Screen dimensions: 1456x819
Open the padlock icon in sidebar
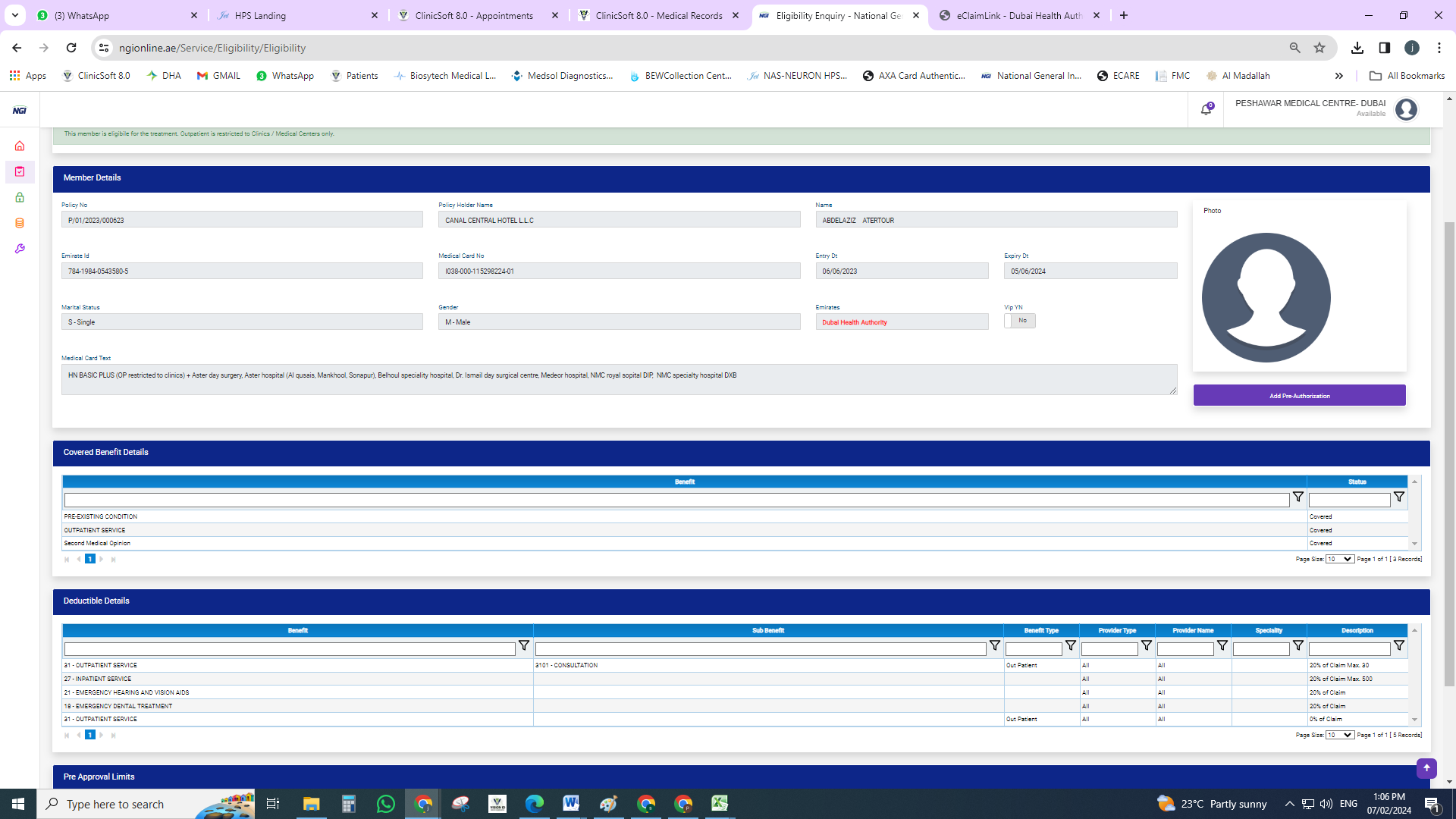pos(20,197)
